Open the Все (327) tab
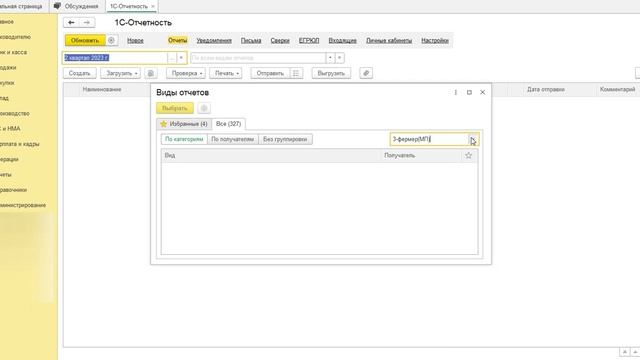640x360 pixels. [x=229, y=124]
